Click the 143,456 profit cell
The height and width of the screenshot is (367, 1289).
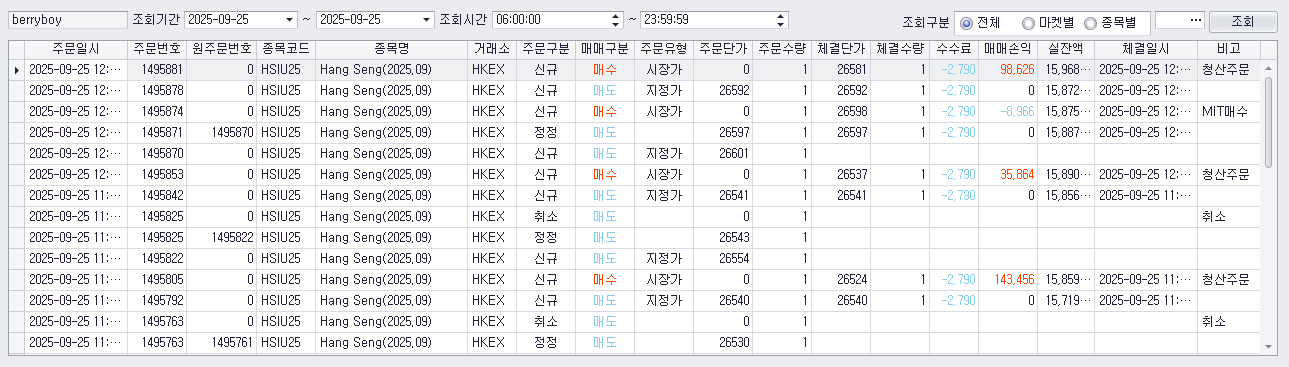[1008, 280]
